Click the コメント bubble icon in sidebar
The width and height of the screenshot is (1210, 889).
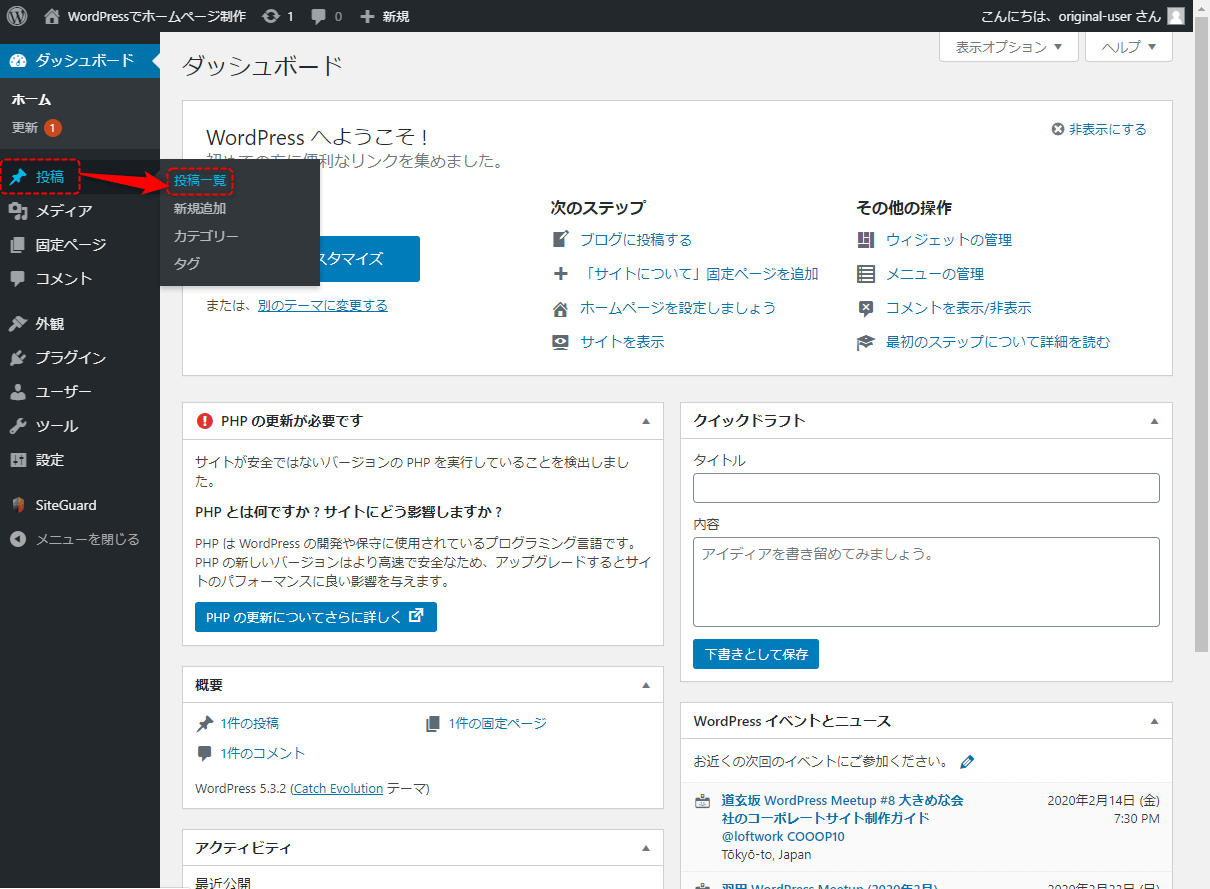coord(18,278)
